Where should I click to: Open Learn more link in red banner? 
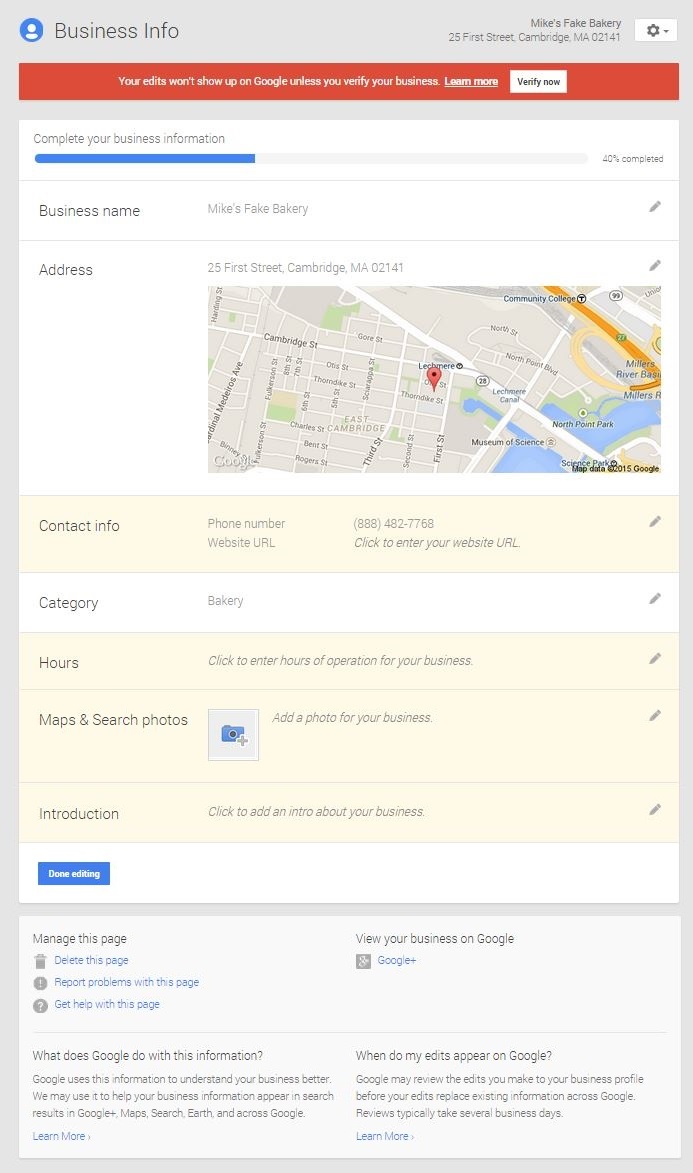click(x=471, y=82)
